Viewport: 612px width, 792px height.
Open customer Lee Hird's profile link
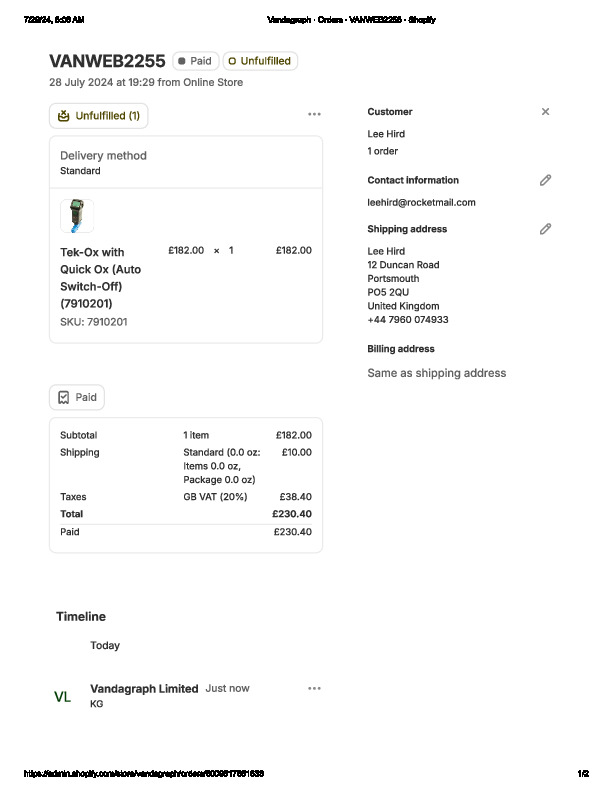[x=386, y=134]
